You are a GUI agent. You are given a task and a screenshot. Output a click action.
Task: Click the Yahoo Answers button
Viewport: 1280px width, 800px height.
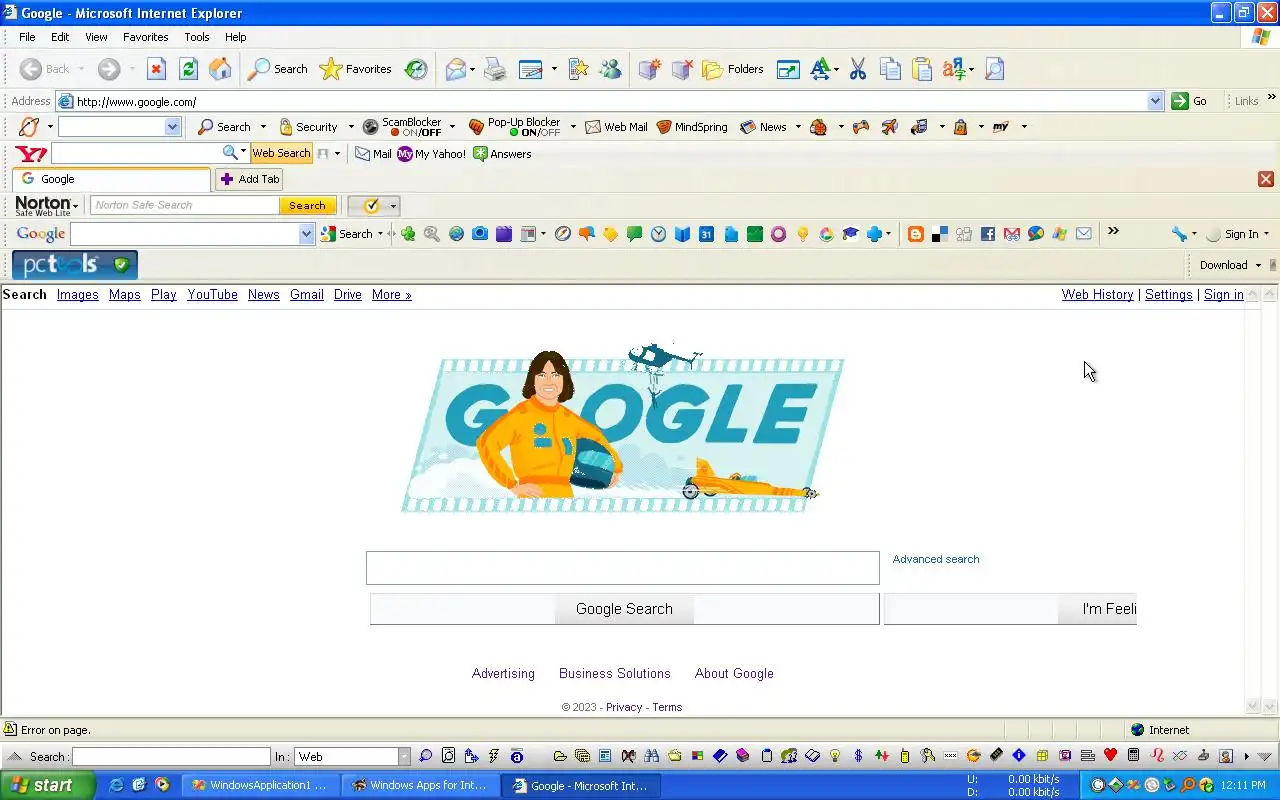click(x=502, y=154)
